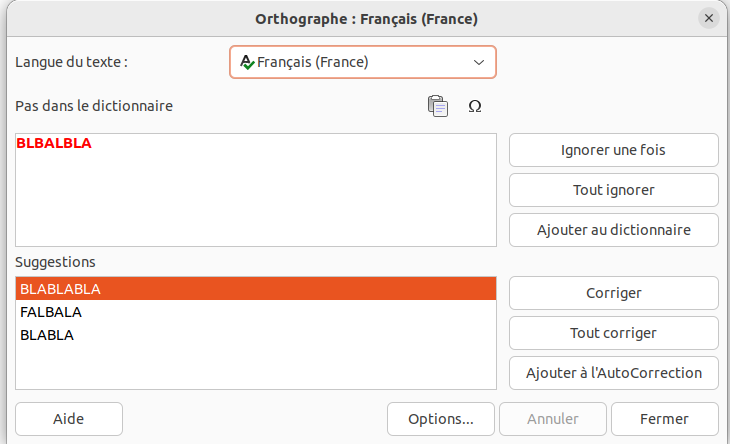Click Tout corriger button

[614, 333]
